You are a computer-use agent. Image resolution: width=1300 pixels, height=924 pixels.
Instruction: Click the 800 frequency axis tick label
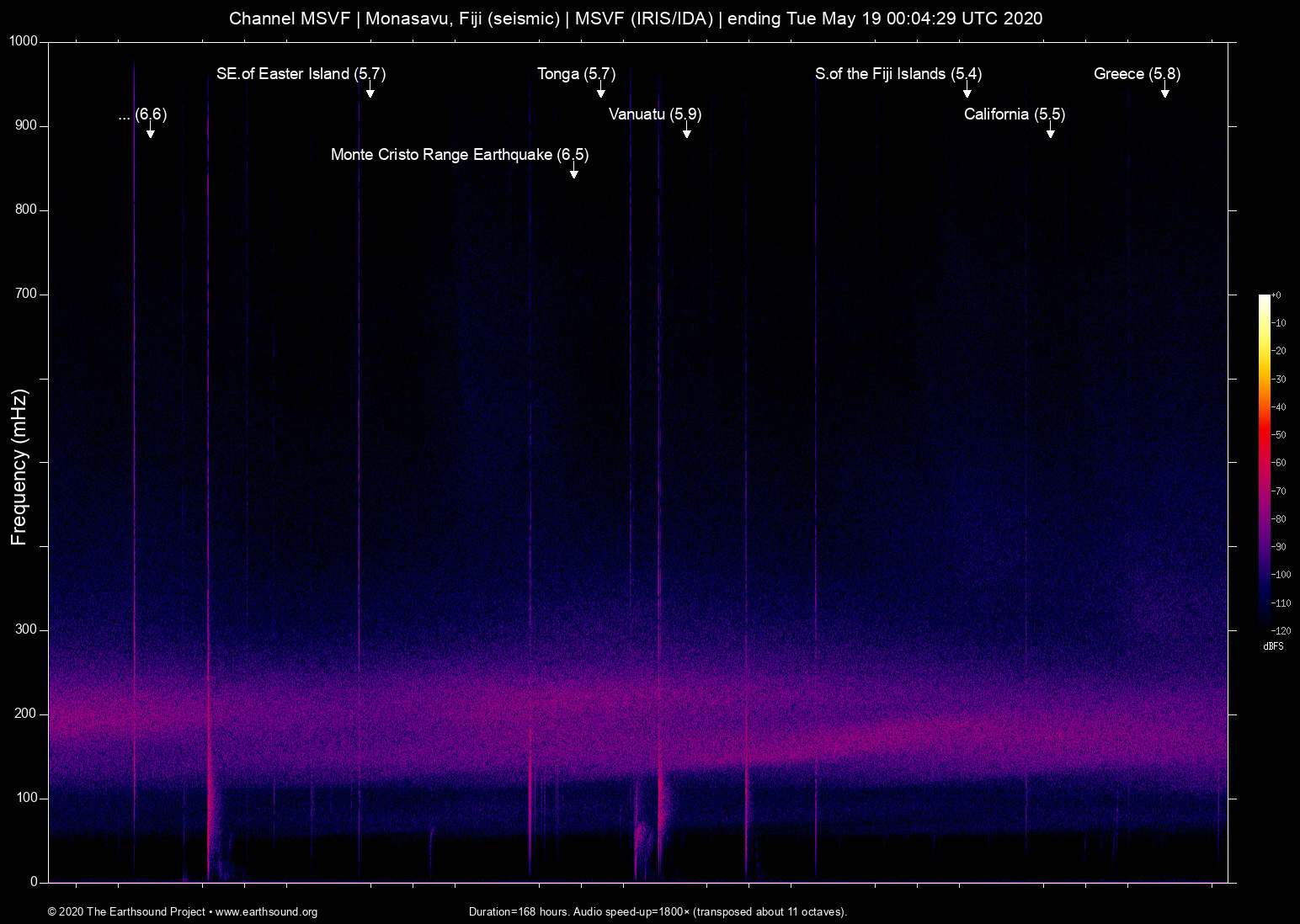27,210
